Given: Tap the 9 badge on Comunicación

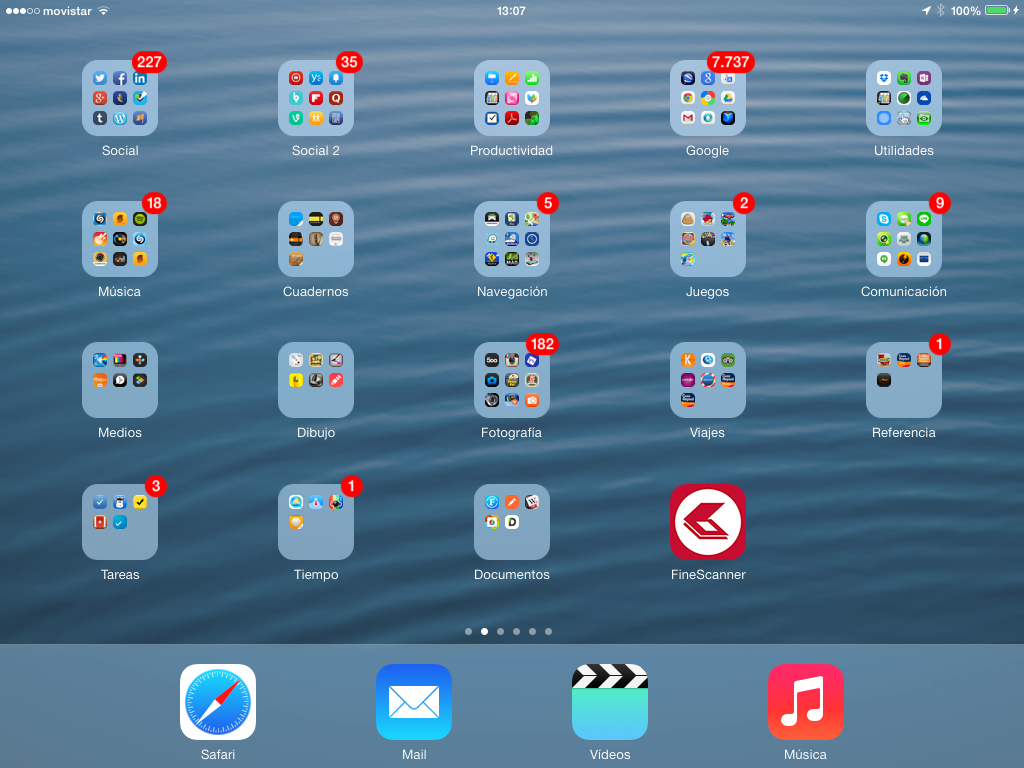Looking at the screenshot, I should click(940, 203).
